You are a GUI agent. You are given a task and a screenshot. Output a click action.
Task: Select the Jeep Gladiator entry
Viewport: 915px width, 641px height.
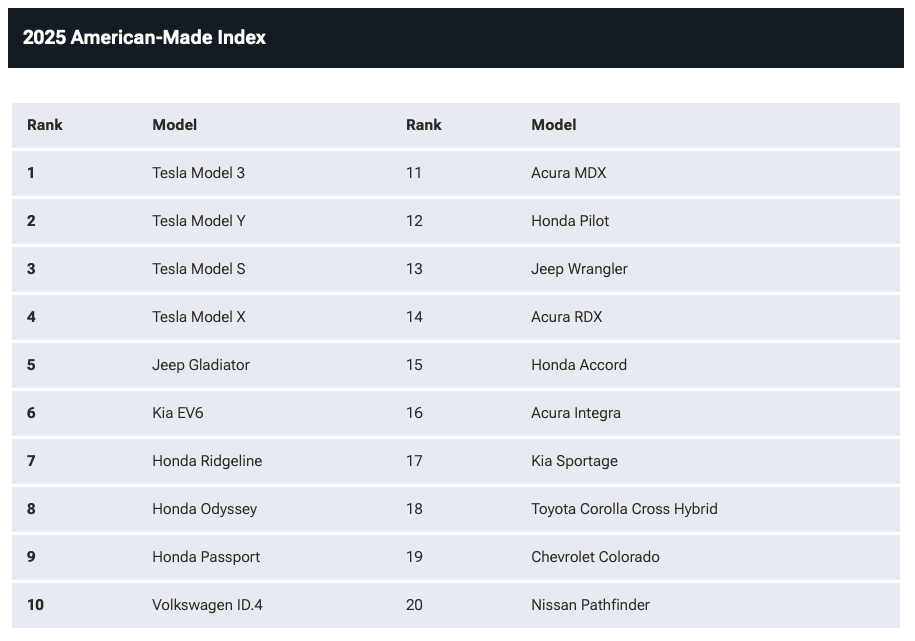pyautogui.click(x=201, y=365)
